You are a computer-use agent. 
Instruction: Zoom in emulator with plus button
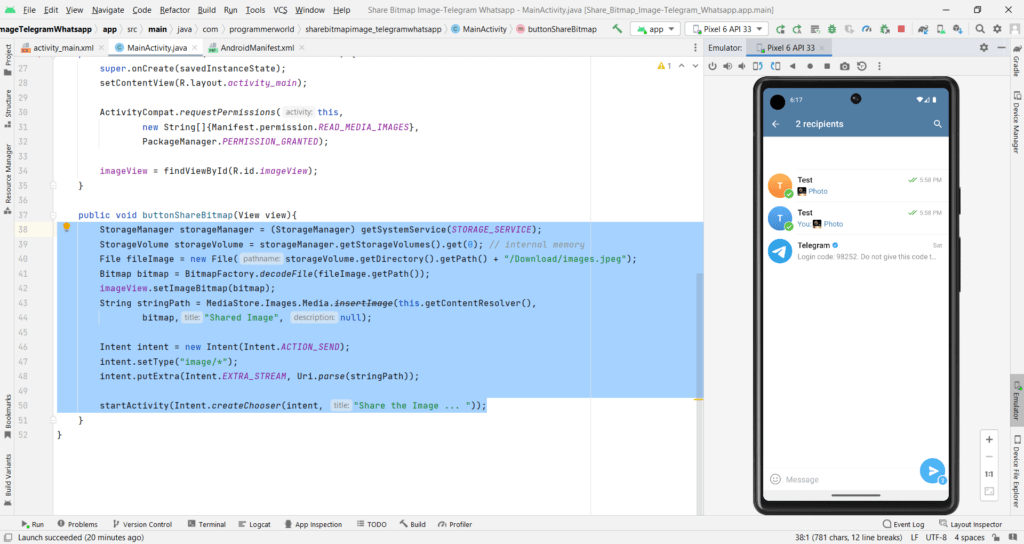point(989,440)
